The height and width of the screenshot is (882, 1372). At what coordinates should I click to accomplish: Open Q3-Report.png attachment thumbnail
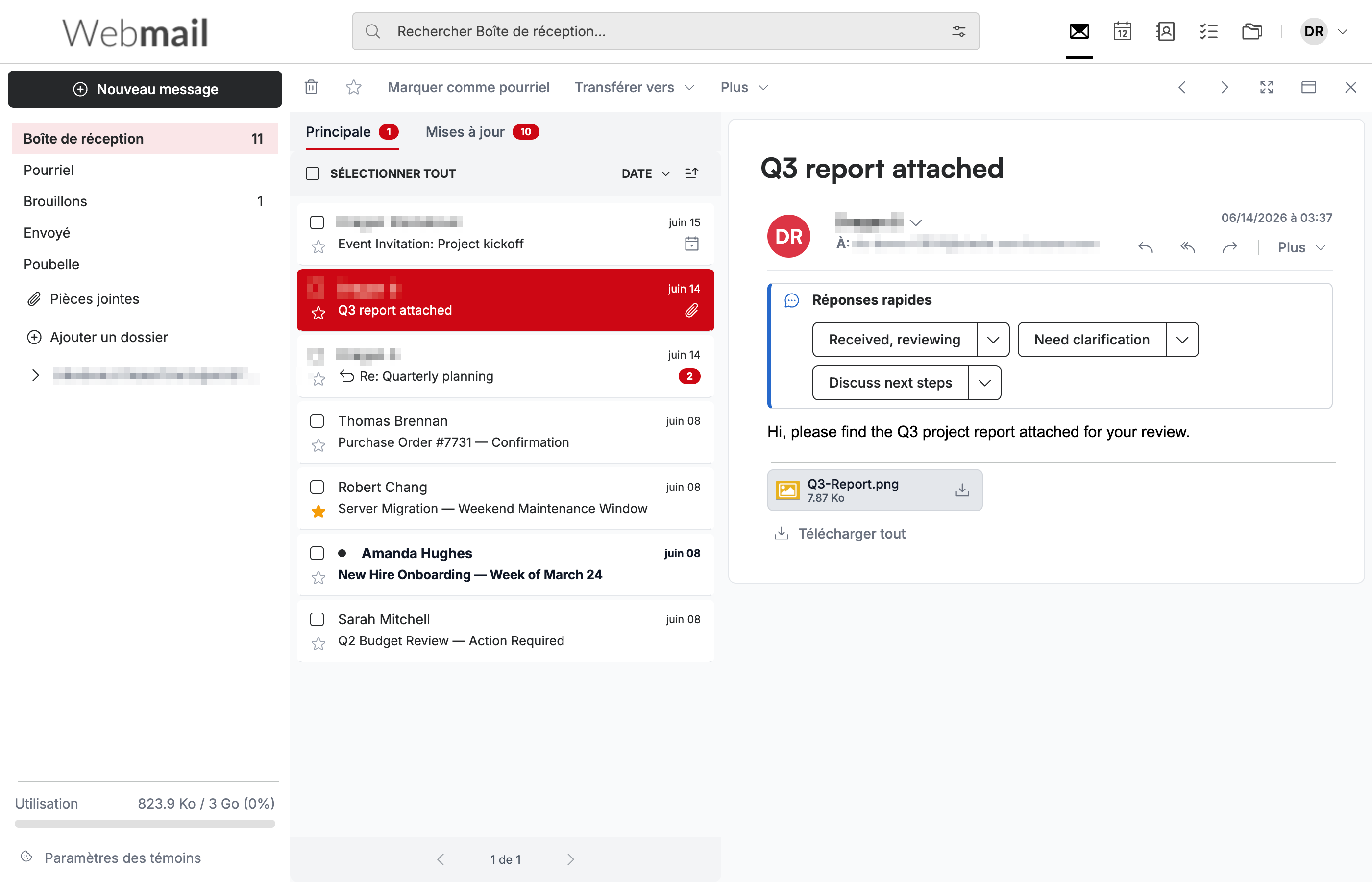787,490
